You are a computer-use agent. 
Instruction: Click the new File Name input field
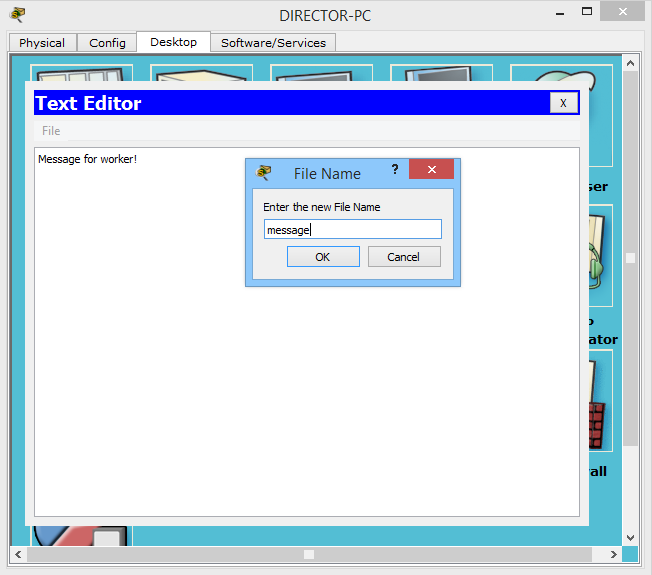pyautogui.click(x=353, y=229)
